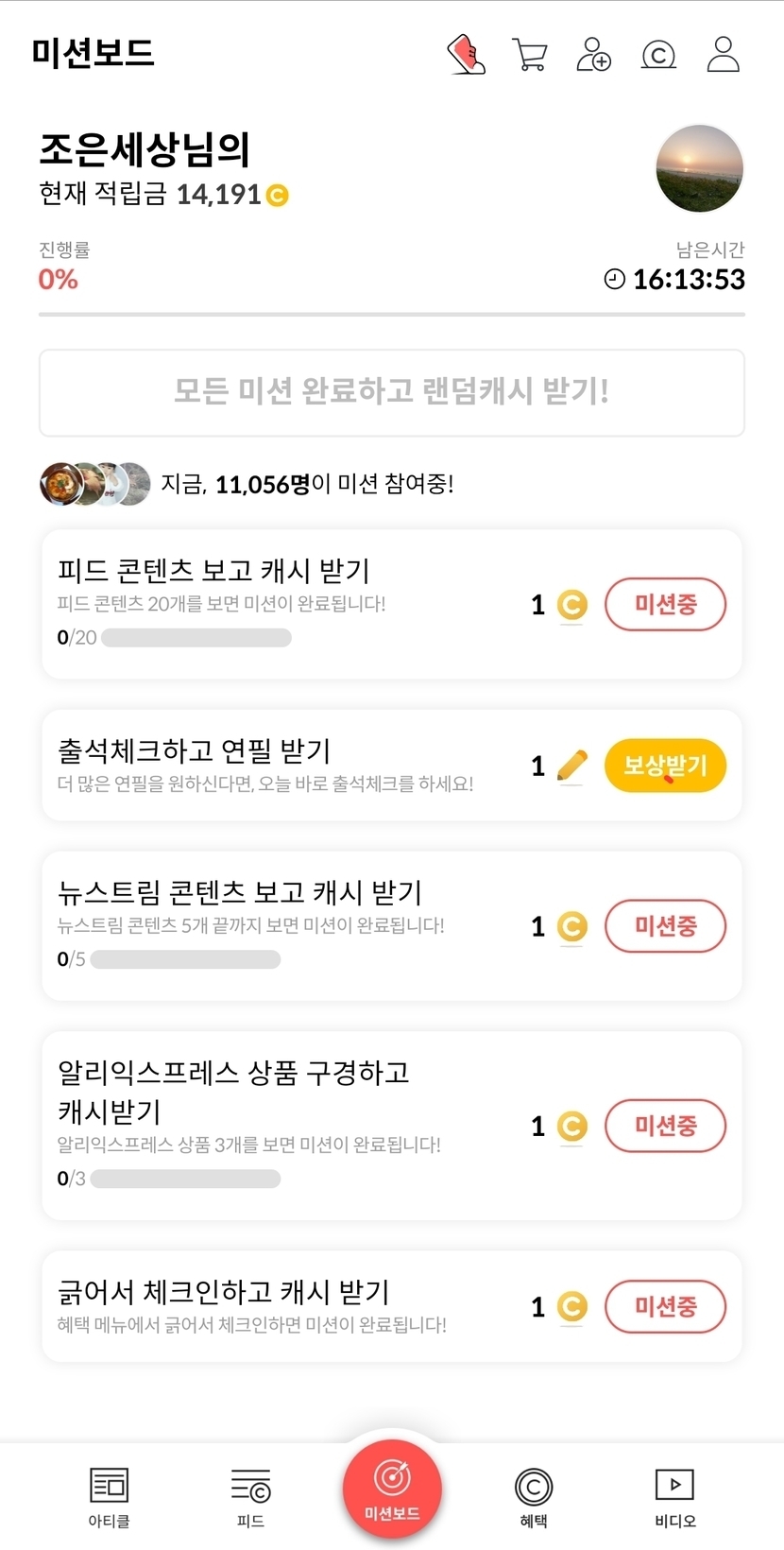
Task: Tap the coin icon on feed mission
Action: coord(571,605)
